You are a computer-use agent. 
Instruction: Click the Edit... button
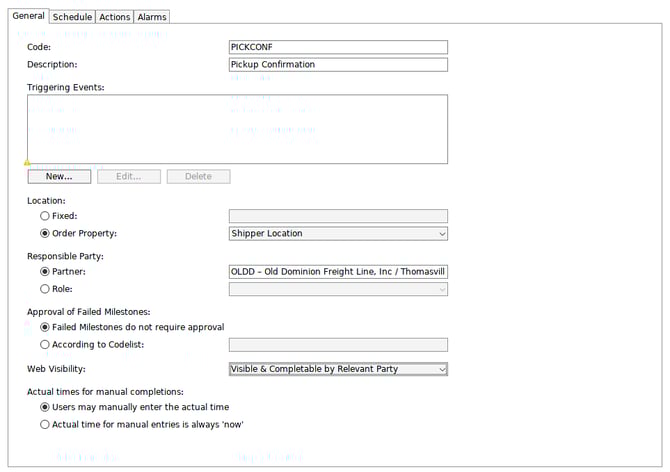pos(129,177)
